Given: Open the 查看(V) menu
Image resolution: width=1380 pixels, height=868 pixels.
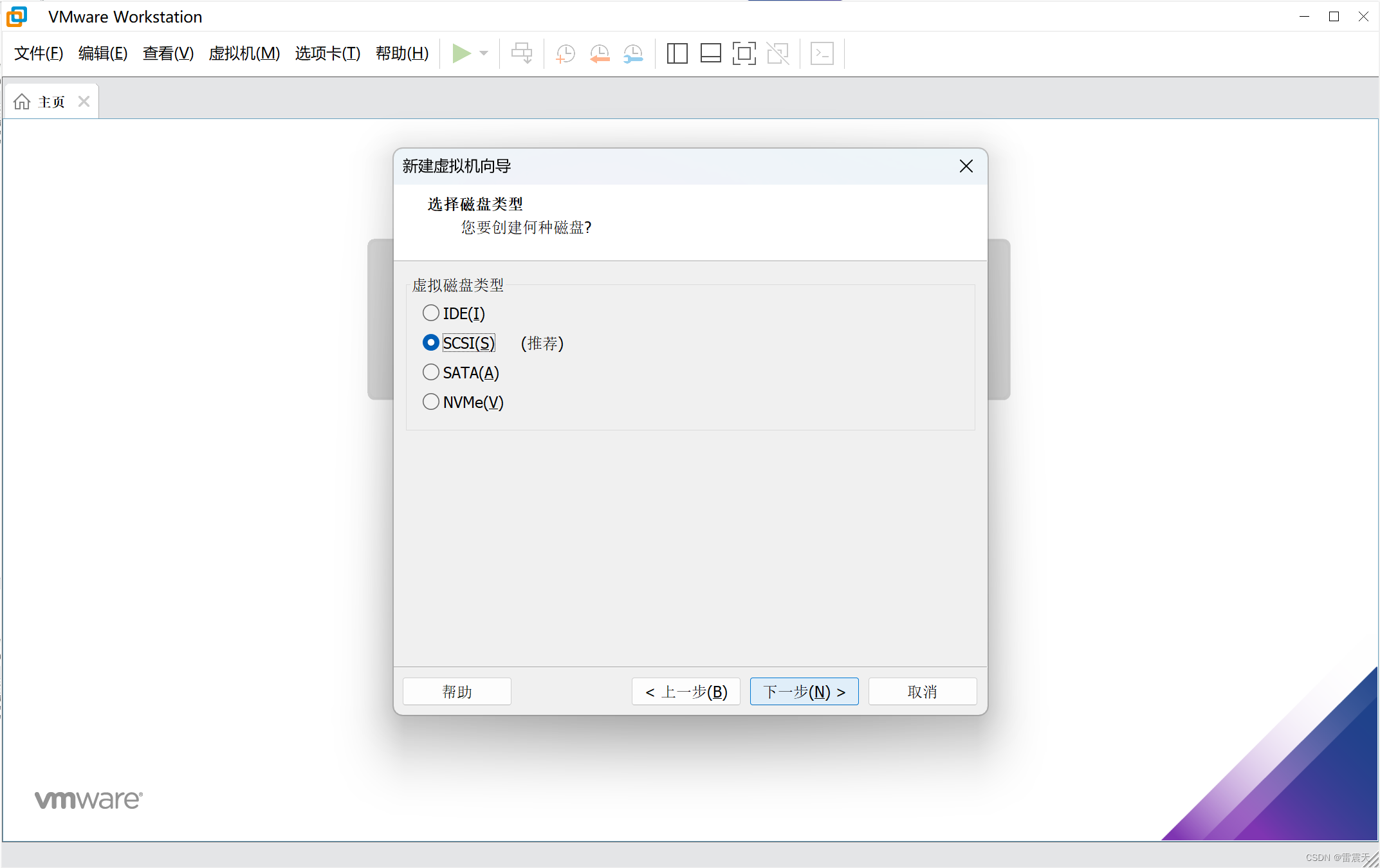Looking at the screenshot, I should click(x=168, y=53).
